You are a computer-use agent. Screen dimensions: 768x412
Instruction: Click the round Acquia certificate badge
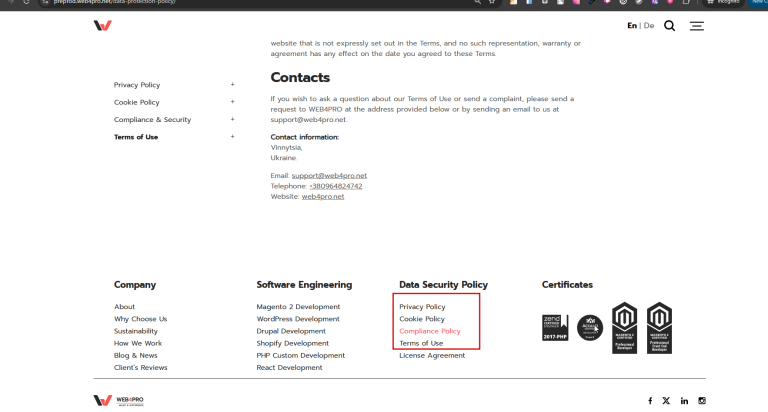(x=590, y=328)
